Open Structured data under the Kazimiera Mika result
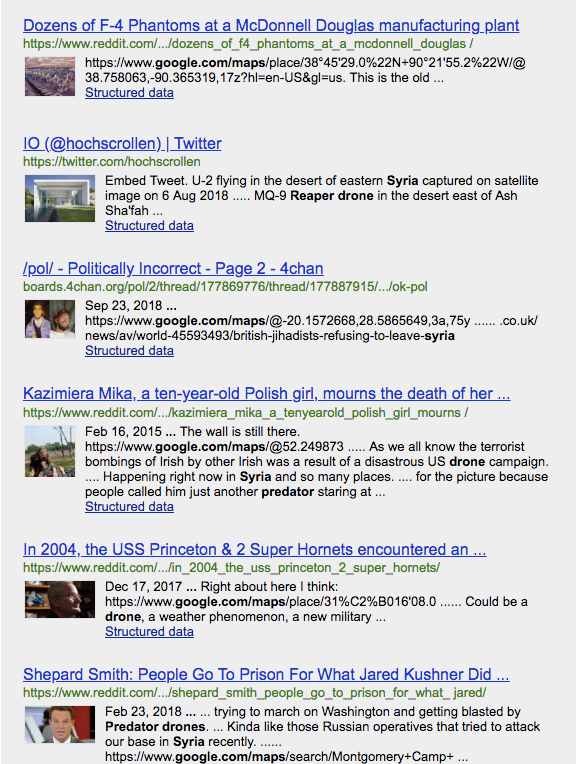 [129, 507]
